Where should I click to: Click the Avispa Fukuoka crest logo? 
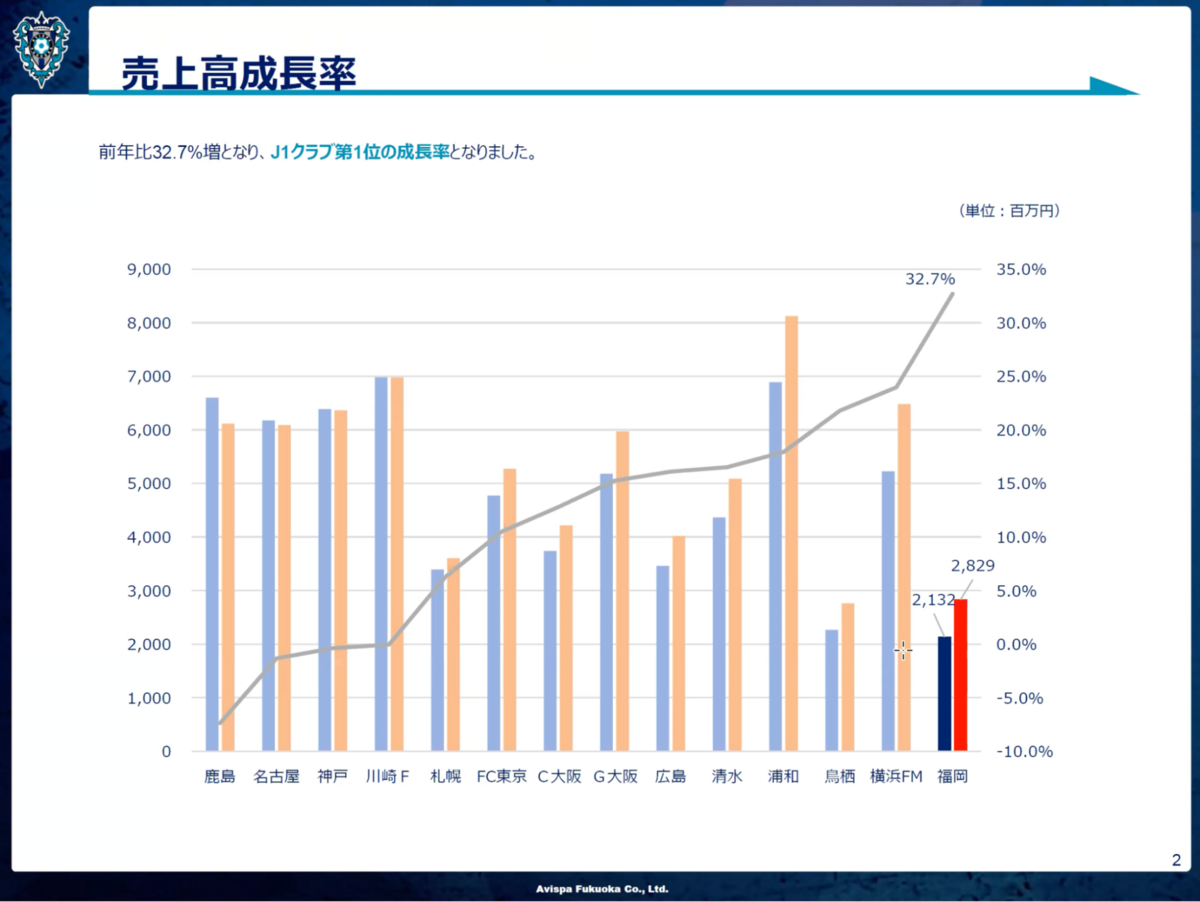[x=43, y=50]
